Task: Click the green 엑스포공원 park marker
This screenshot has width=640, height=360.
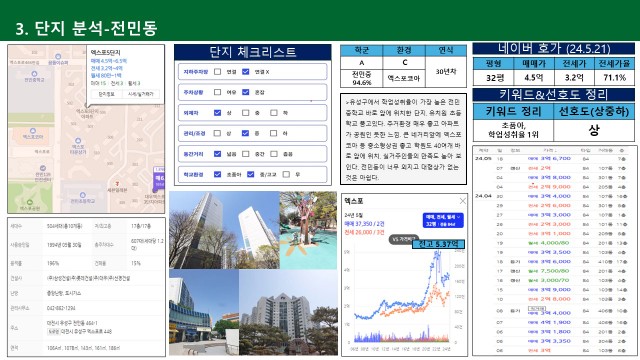Action: 29,202
